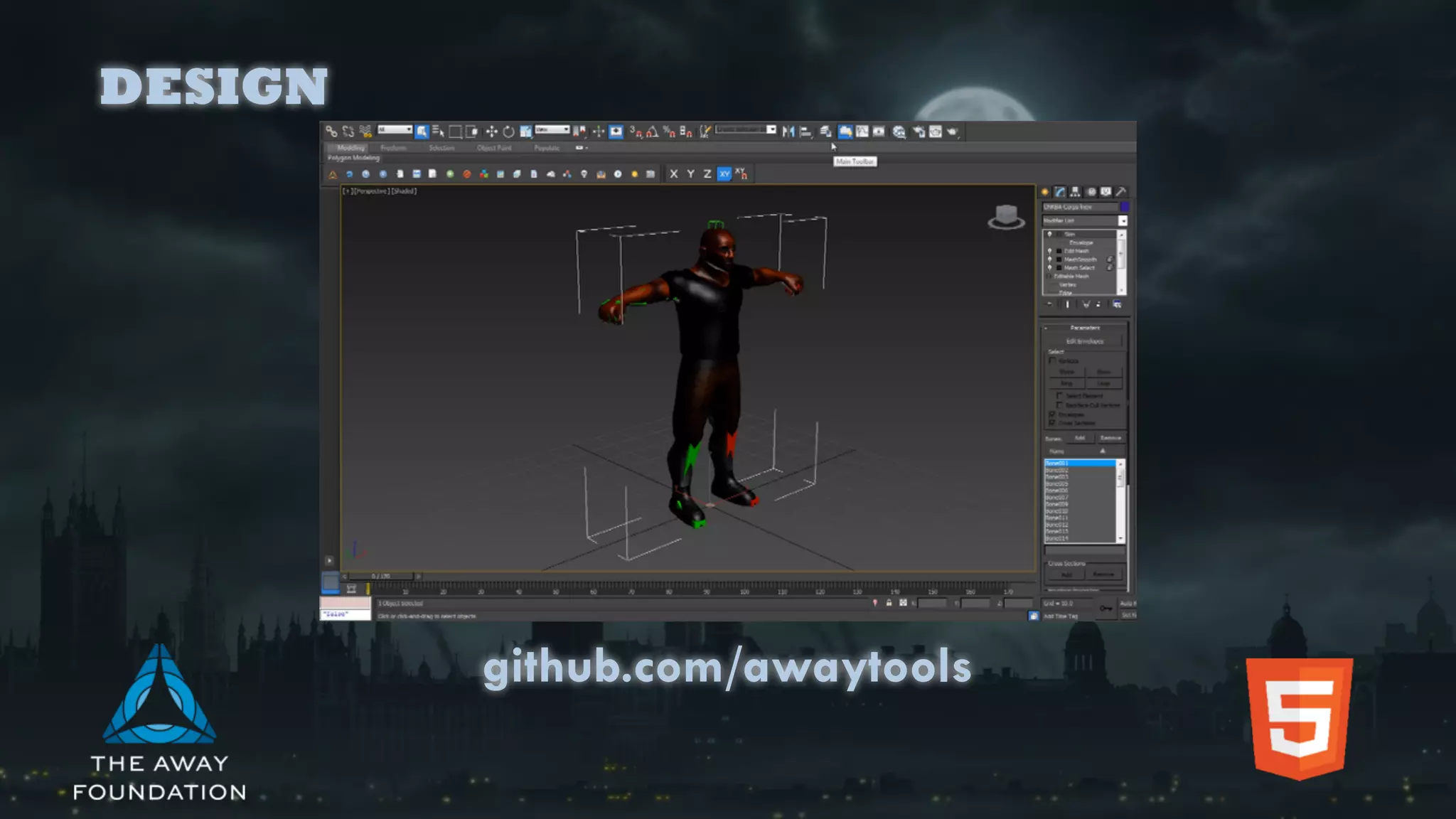Expand the Polygon Modeling panel
This screenshot has height=819, width=1456.
tap(353, 158)
